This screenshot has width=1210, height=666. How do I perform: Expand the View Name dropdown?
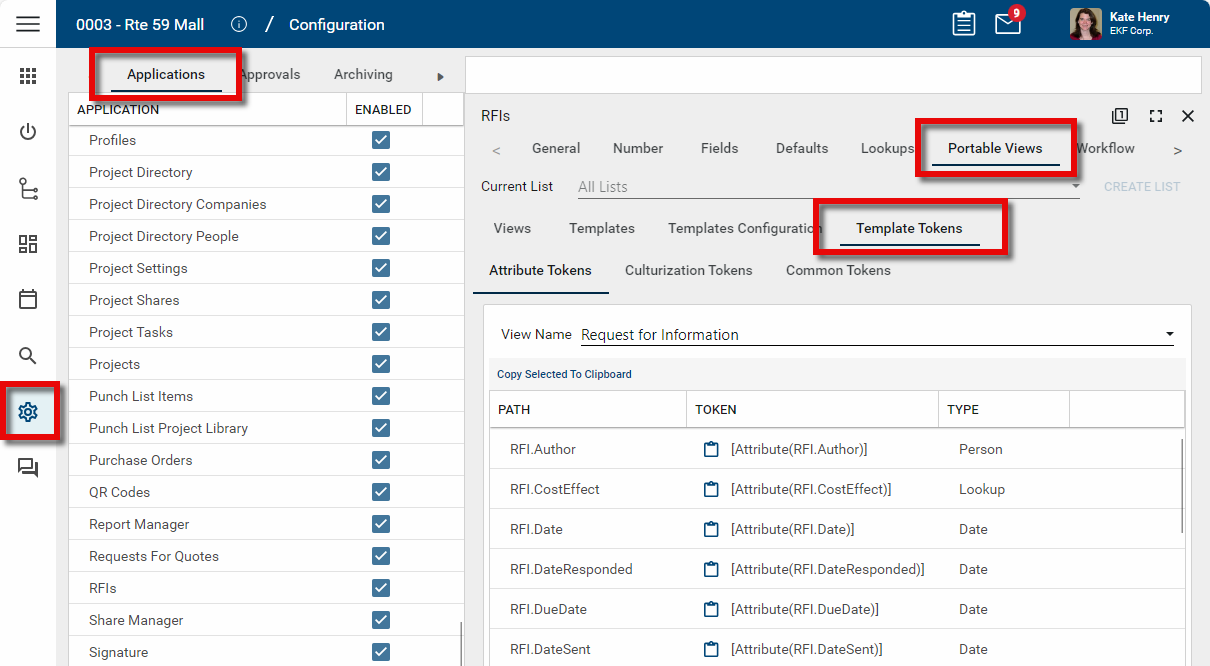(1169, 335)
